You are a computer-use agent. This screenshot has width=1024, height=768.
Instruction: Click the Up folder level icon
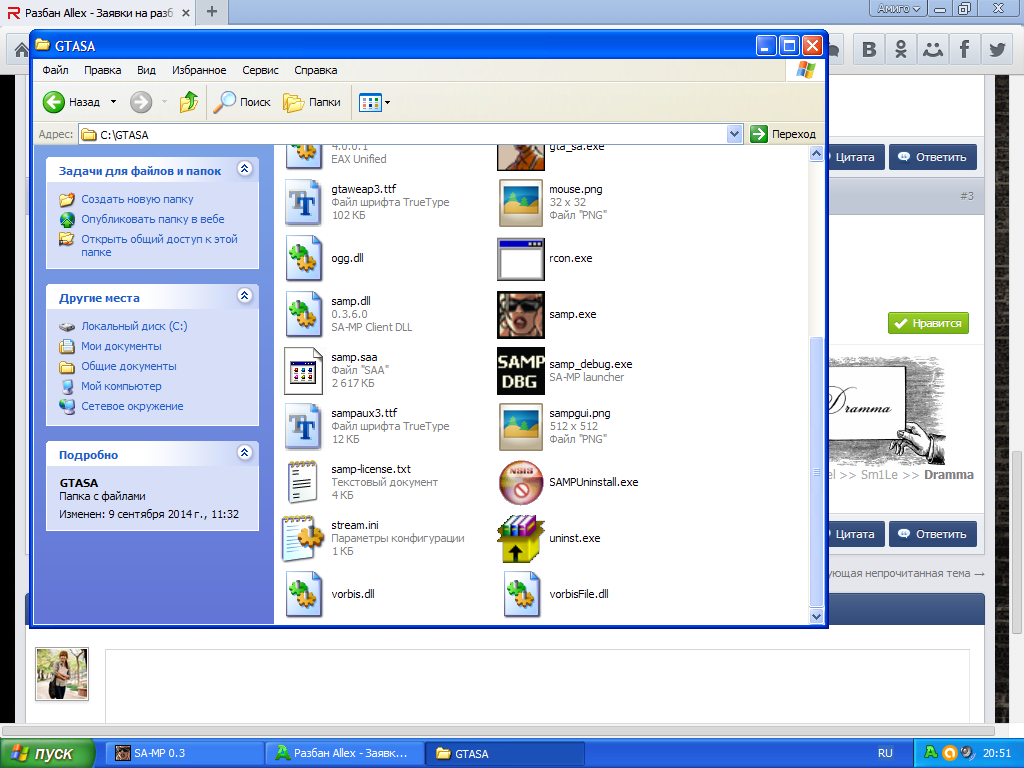coord(189,102)
